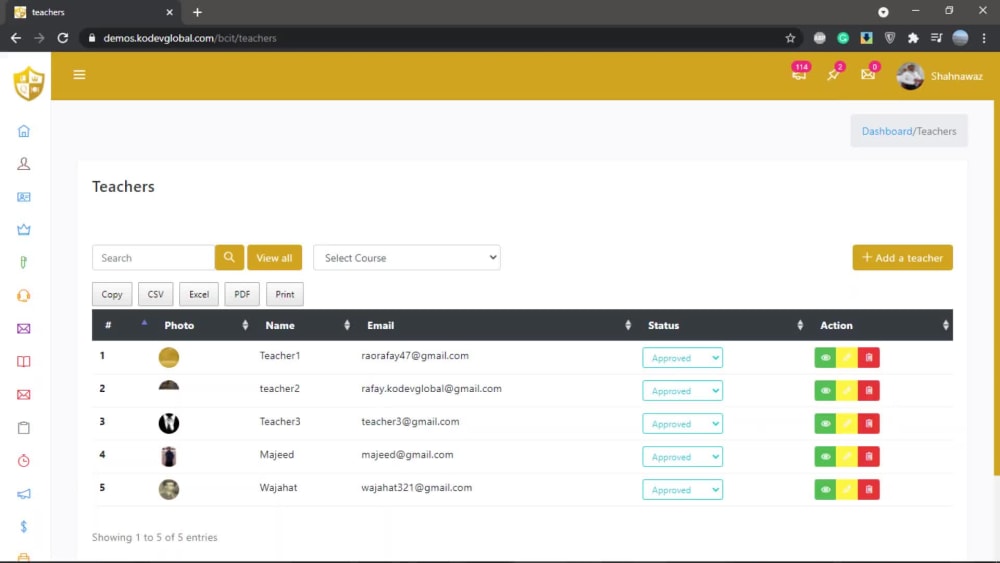The width and height of the screenshot is (1000, 563).
Task: Bookmark this page with the star icon
Action: (x=790, y=38)
